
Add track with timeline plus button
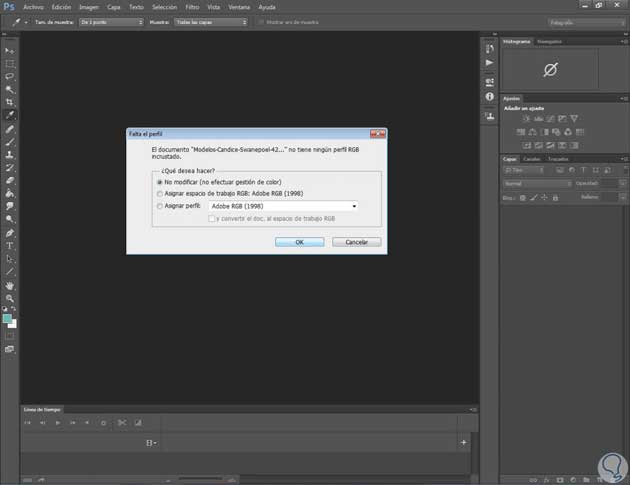tap(464, 442)
